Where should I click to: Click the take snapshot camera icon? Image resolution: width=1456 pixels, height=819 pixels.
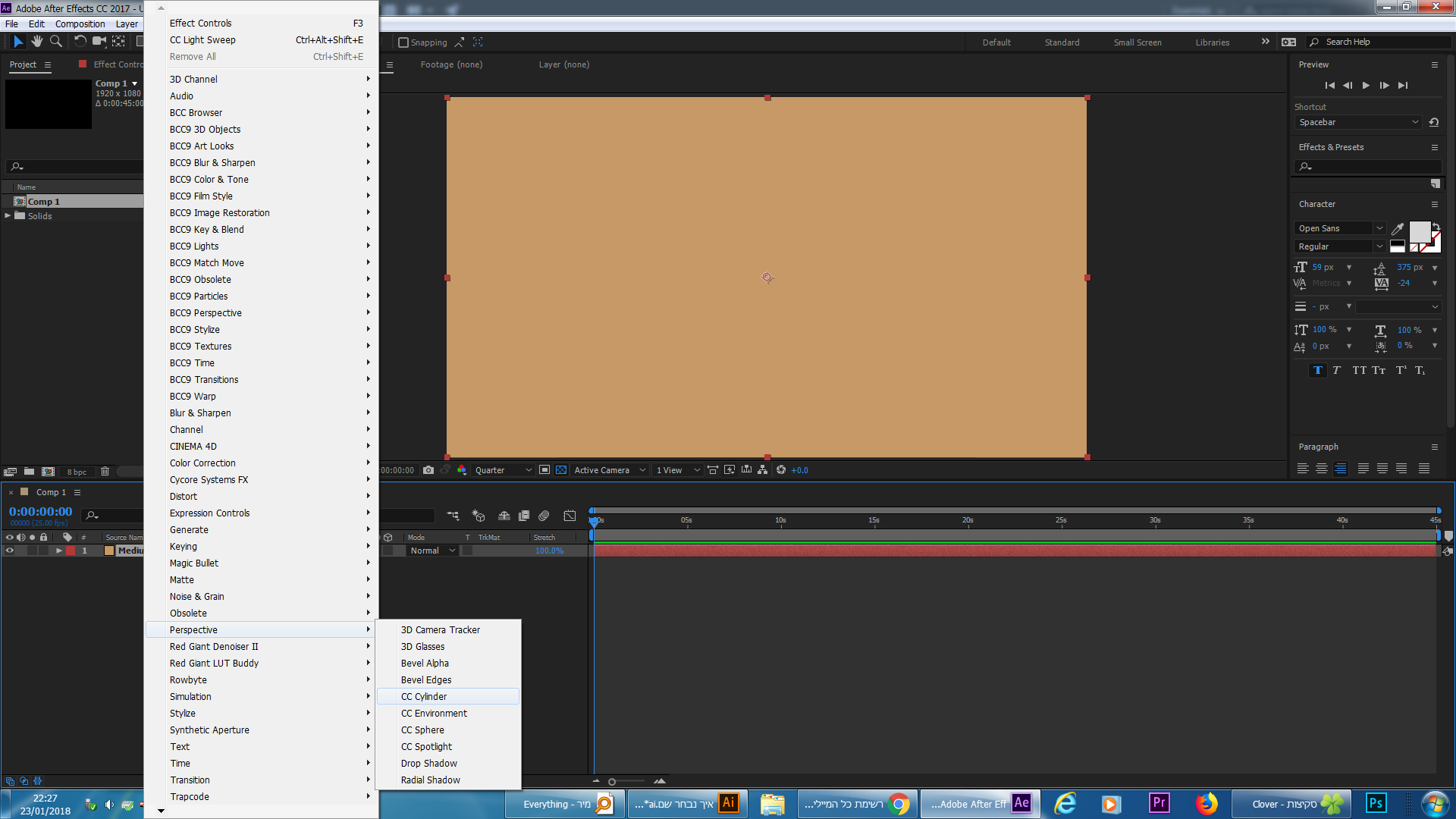(428, 470)
